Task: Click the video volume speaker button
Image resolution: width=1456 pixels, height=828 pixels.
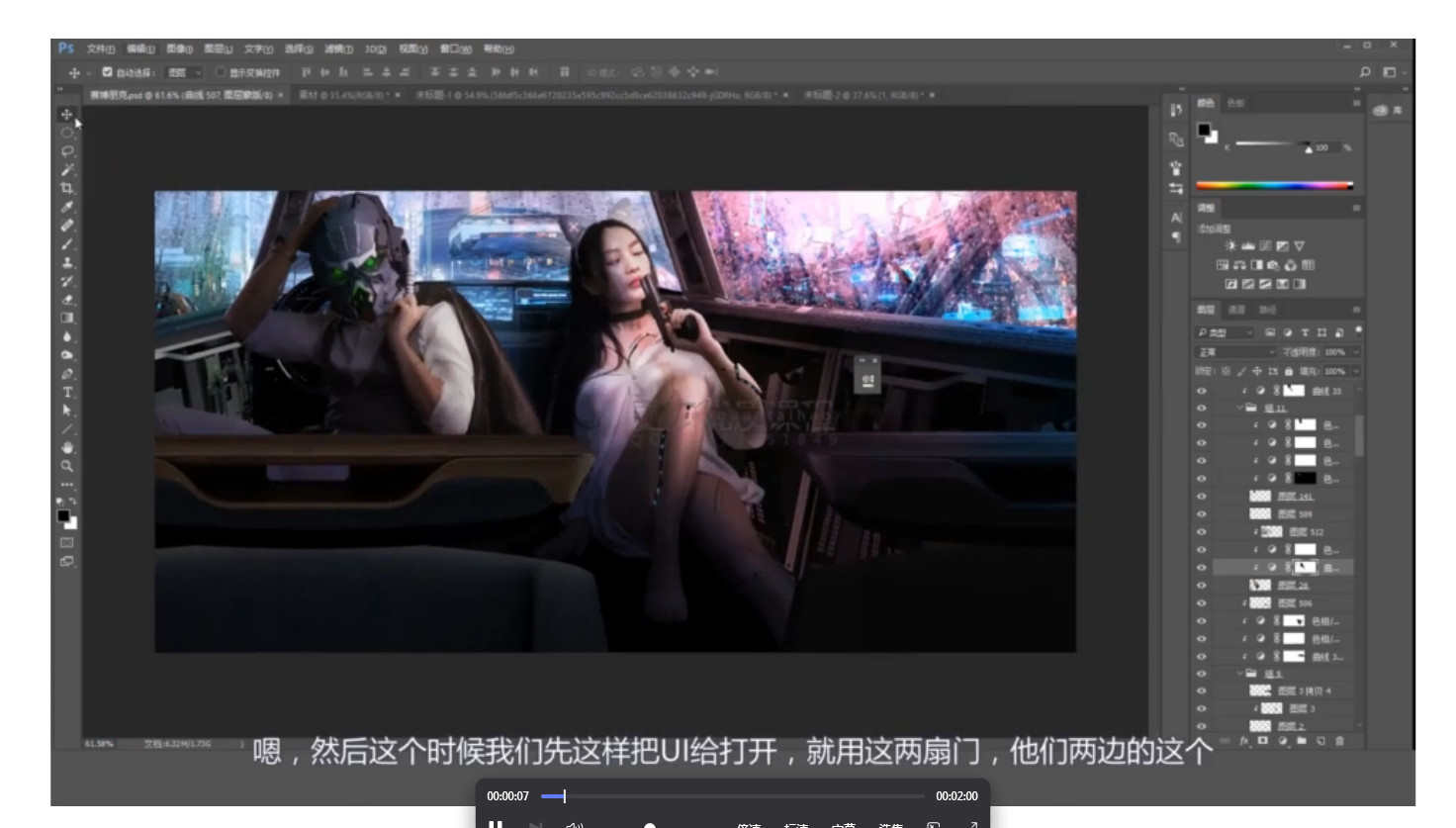Action: tap(574, 824)
